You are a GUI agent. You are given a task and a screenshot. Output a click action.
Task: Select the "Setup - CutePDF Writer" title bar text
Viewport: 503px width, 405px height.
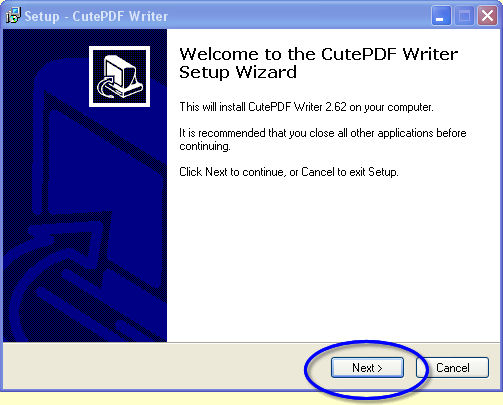click(96, 16)
